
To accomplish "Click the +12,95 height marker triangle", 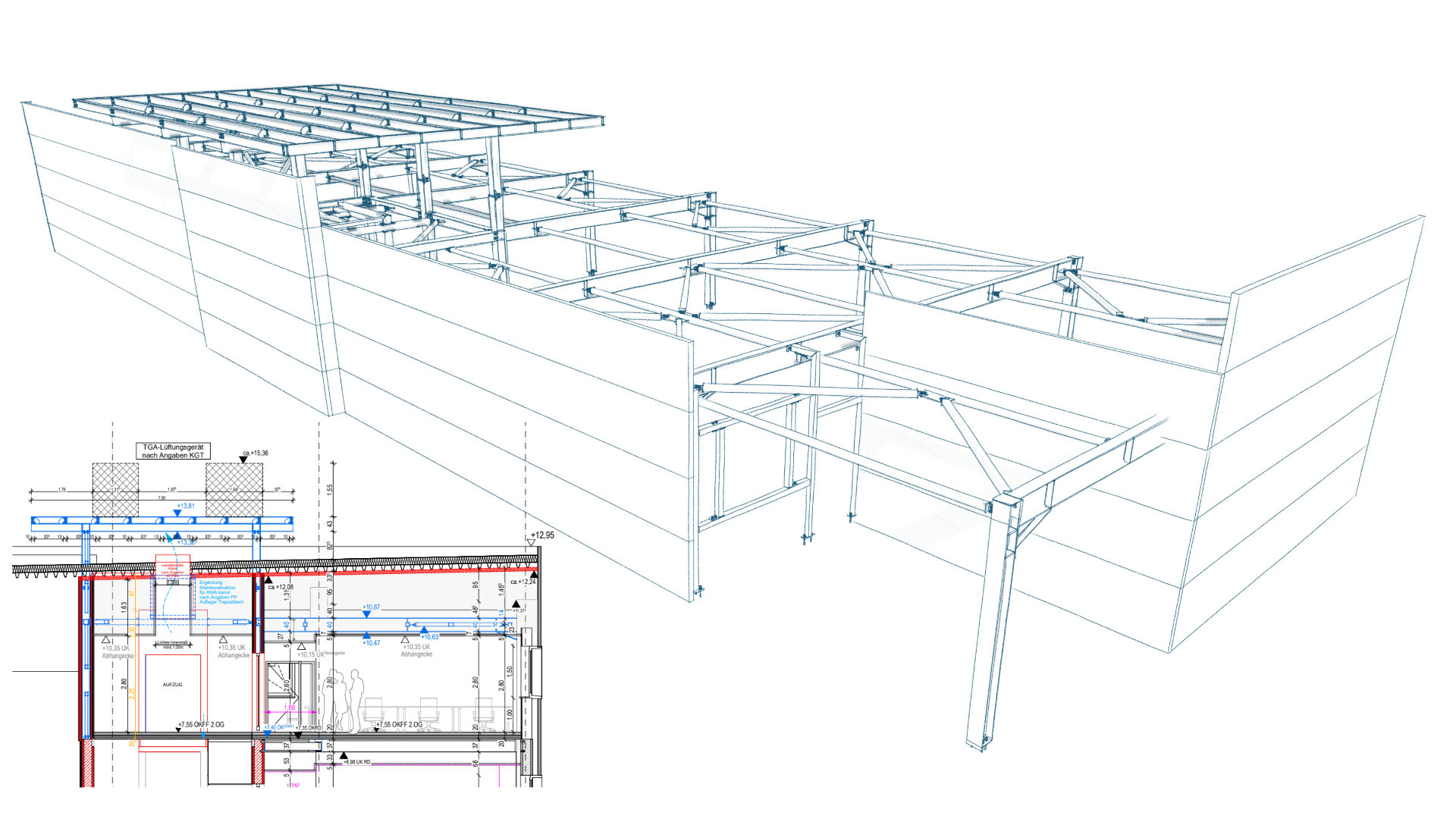I will click(x=532, y=543).
